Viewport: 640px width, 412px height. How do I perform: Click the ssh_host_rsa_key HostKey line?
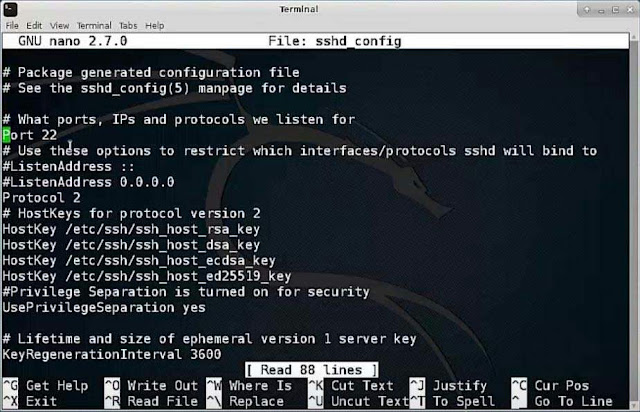(x=131, y=229)
